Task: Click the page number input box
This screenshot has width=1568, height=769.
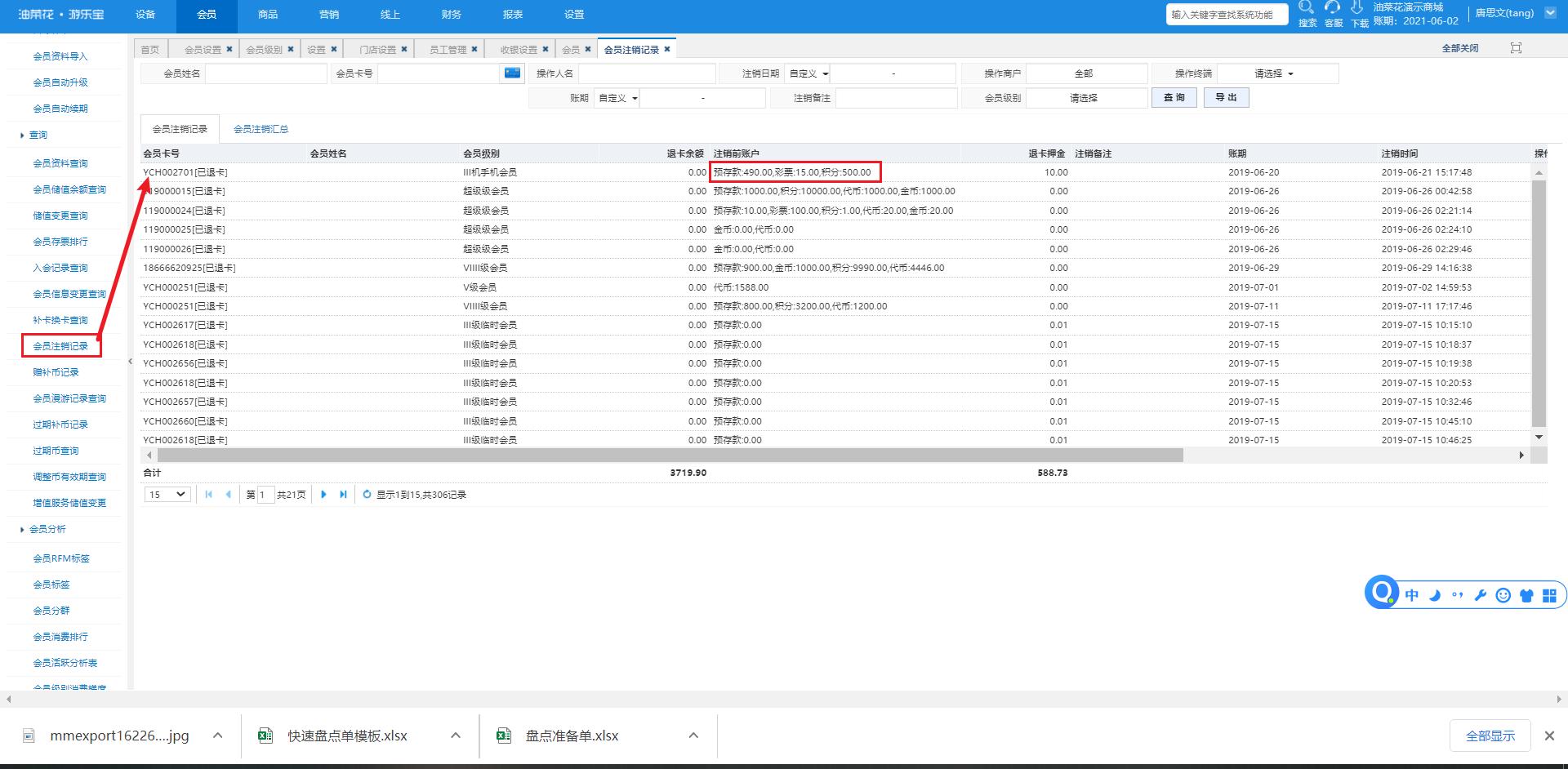Action: [265, 495]
